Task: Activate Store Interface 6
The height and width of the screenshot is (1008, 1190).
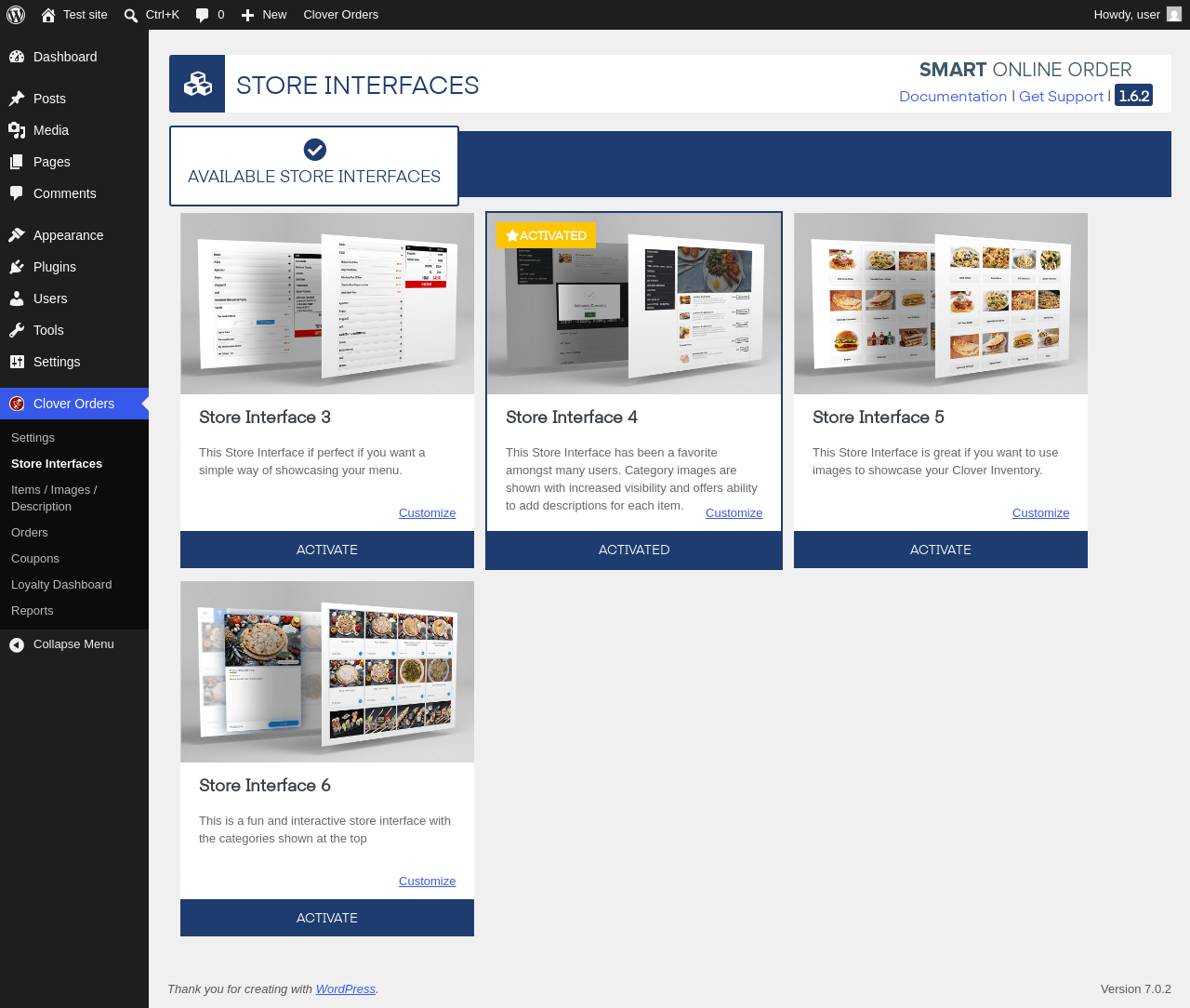Action: [x=327, y=918]
